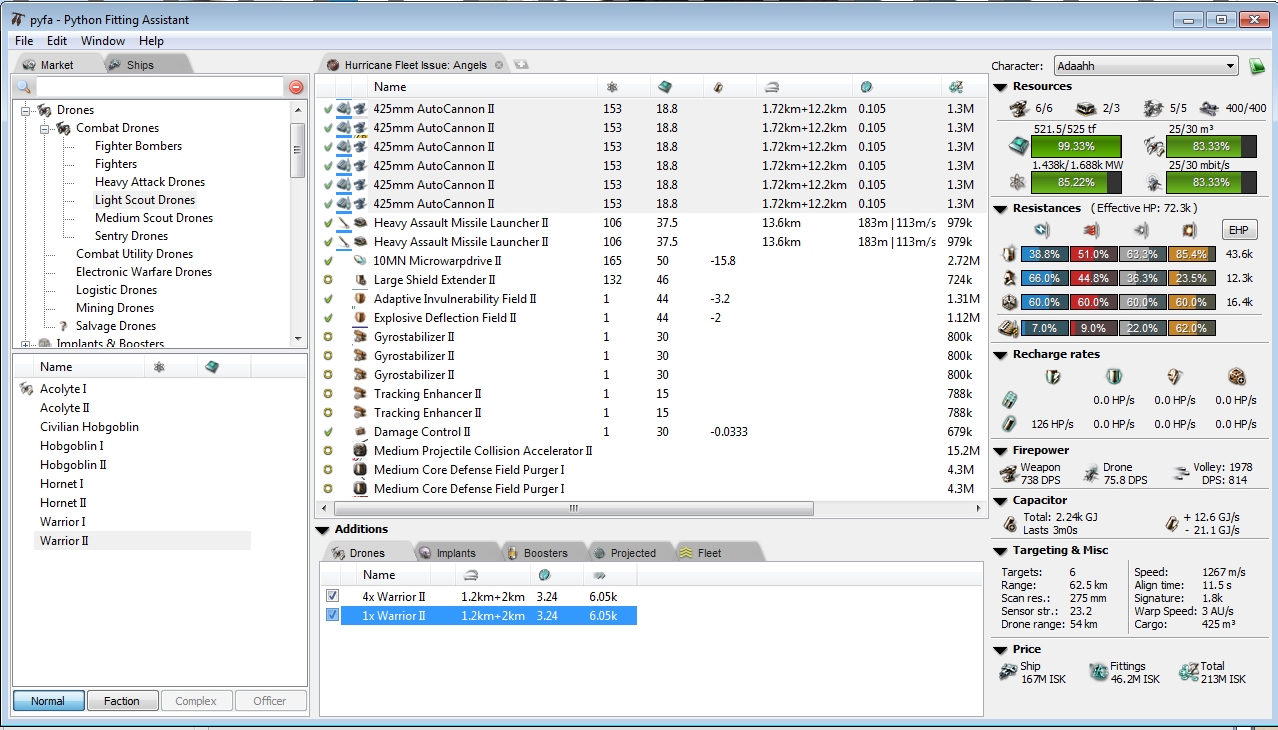This screenshot has height=730, width=1278.
Task: Open the Edit menu
Action: coord(57,41)
